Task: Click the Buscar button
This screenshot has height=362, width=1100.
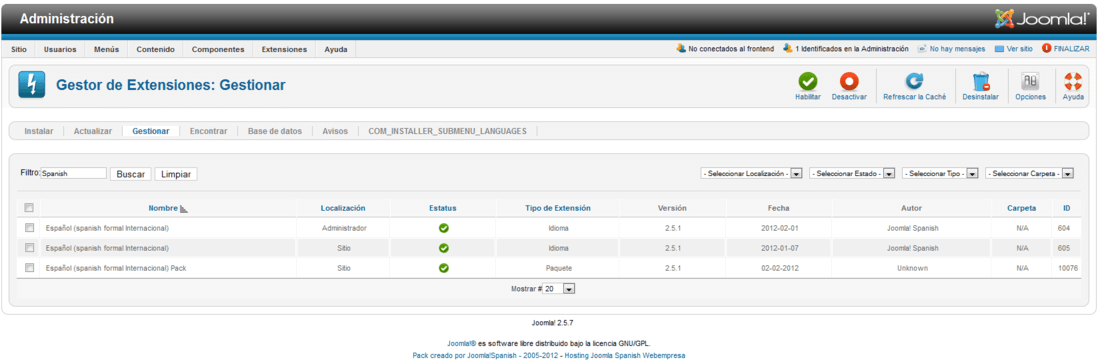Action: click(x=130, y=174)
